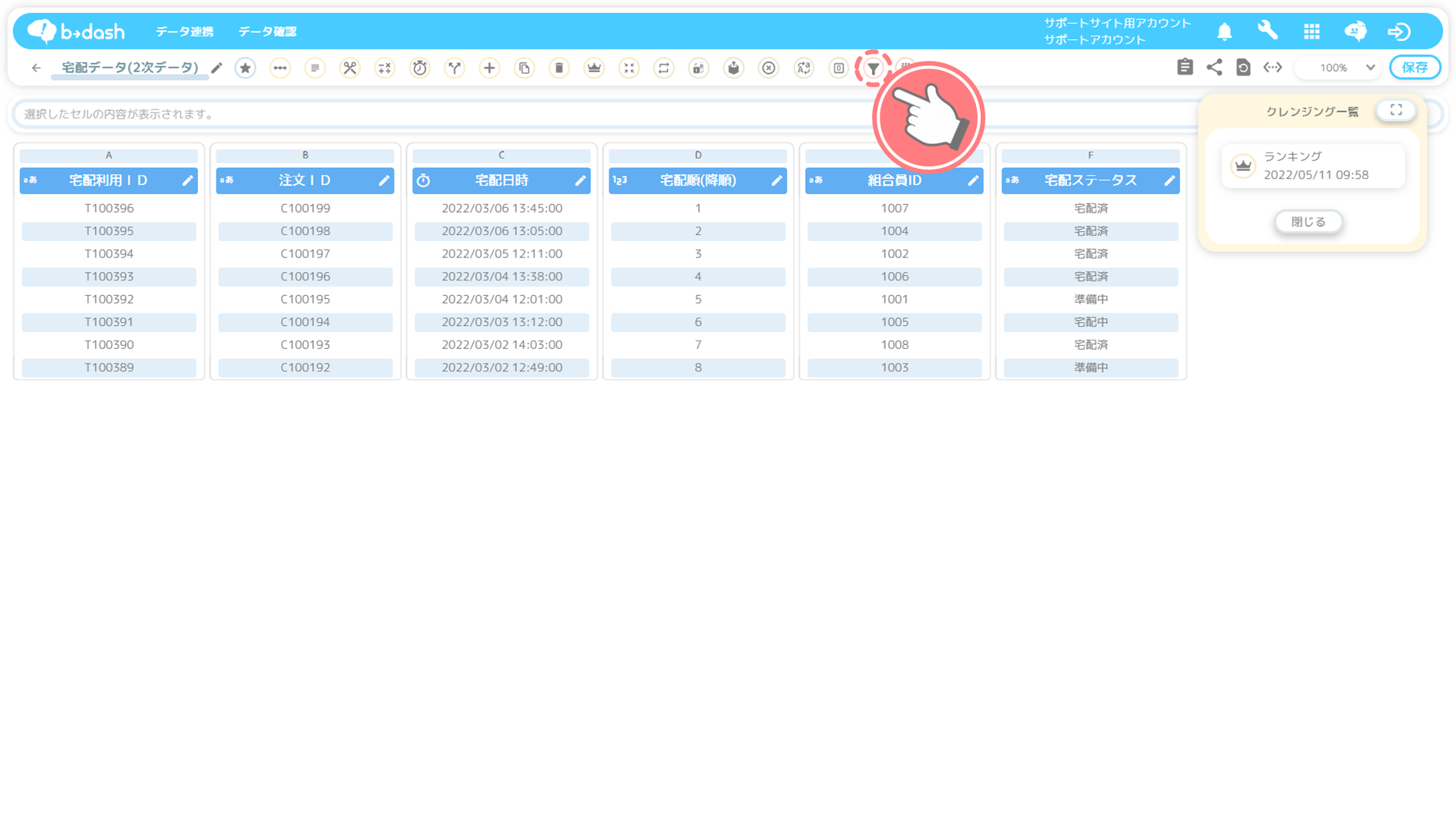The image size is (1456, 819).
Task: Click the logout arrow icon
Action: (x=1399, y=32)
